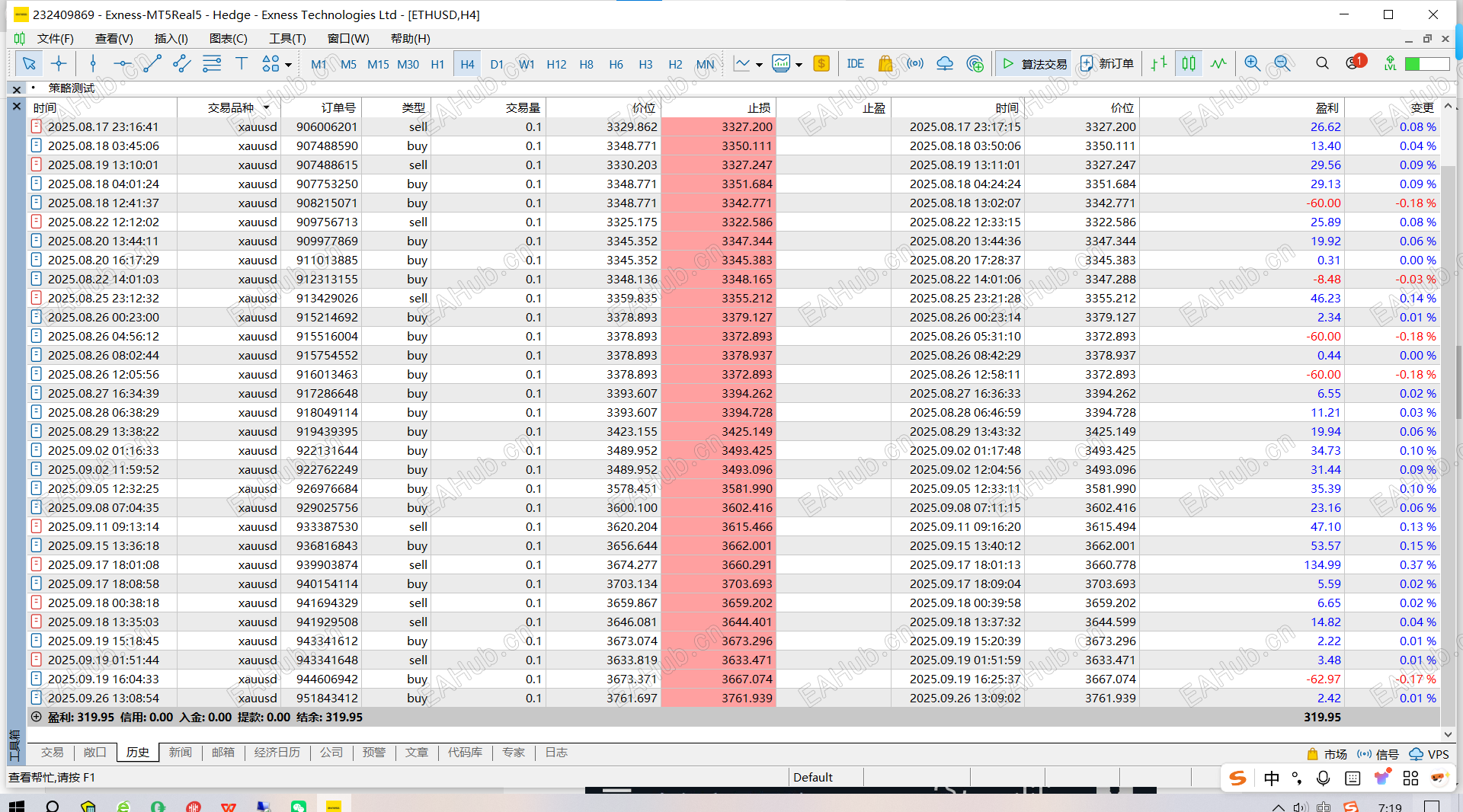Screen dimensions: 1463x812
Task: Open the search magnifier icon
Action: 1322,64
